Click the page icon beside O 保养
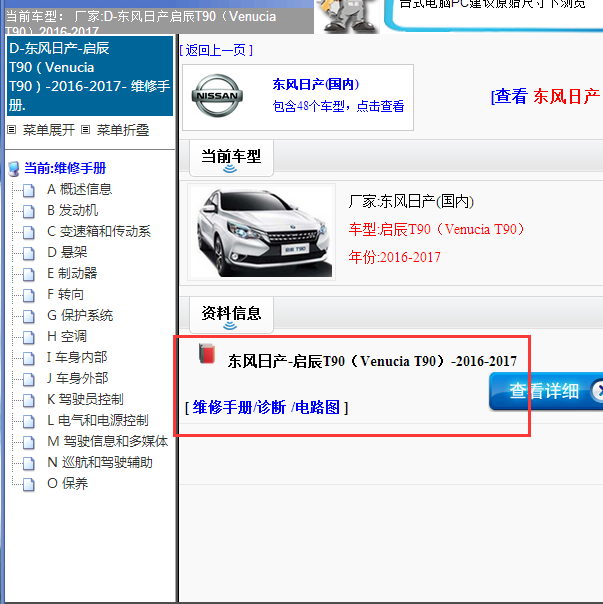603x604 pixels. [x=29, y=484]
